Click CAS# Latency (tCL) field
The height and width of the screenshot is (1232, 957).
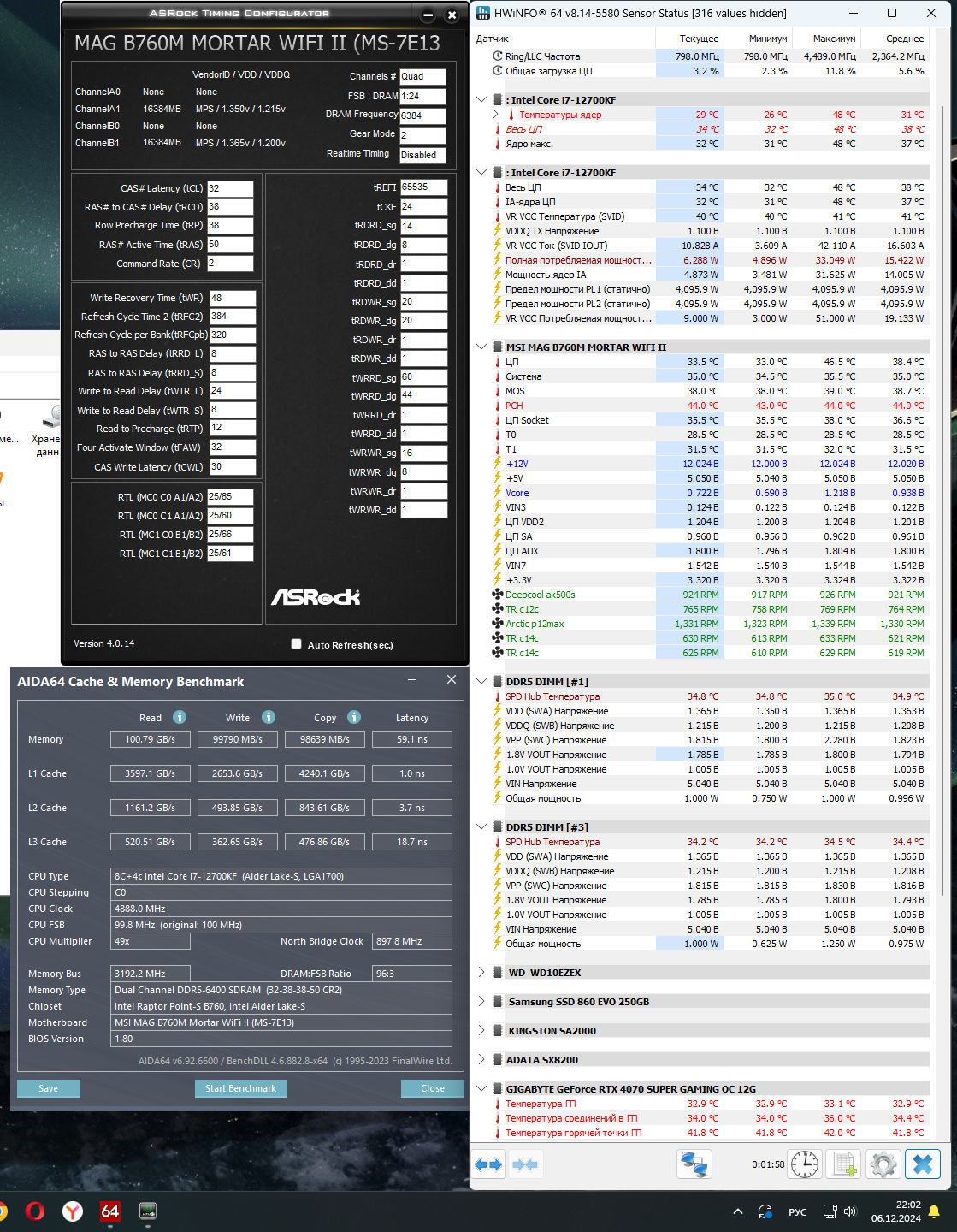(230, 188)
